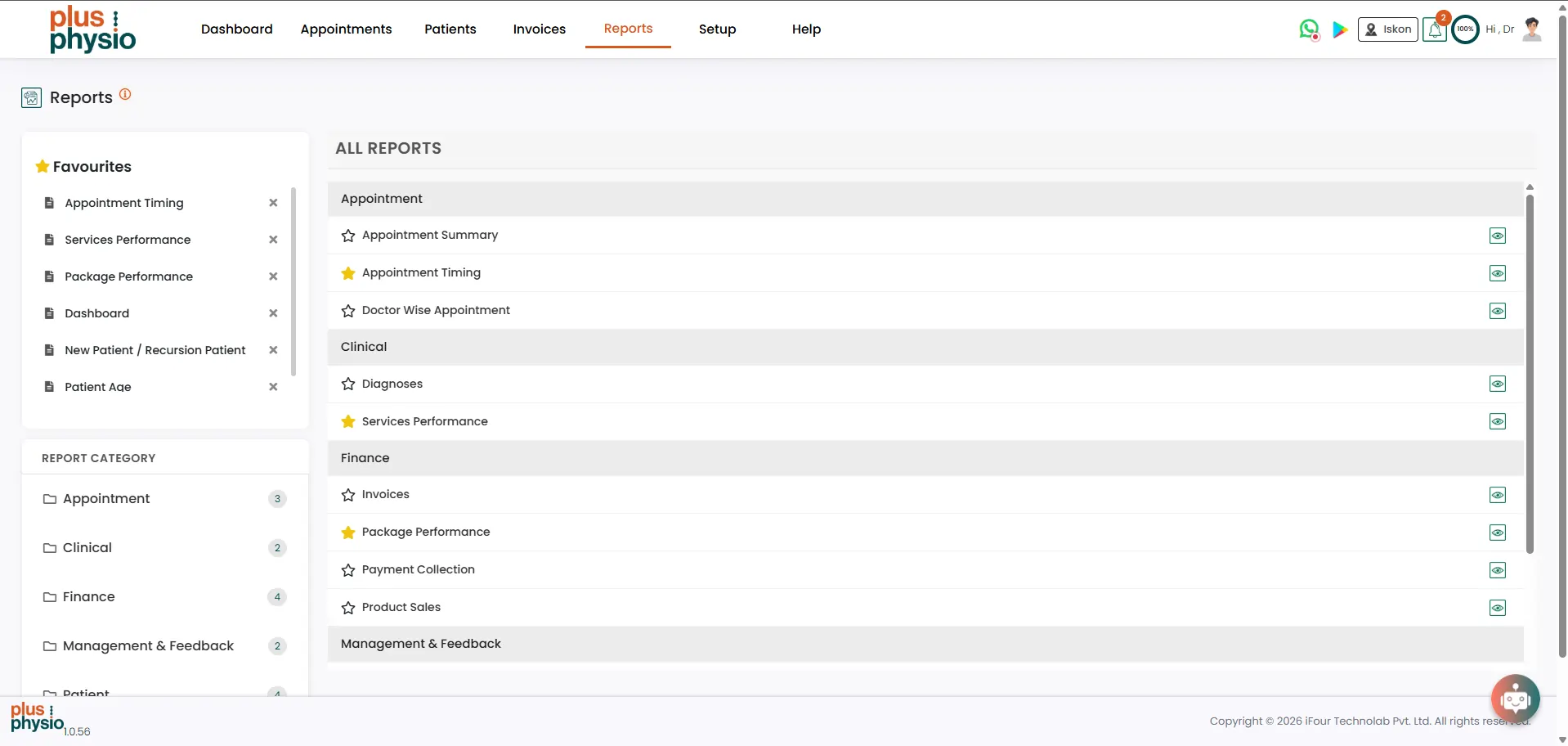Viewport: 1568px width, 746px height.
Task: Toggle star for Invoices report
Action: click(348, 495)
